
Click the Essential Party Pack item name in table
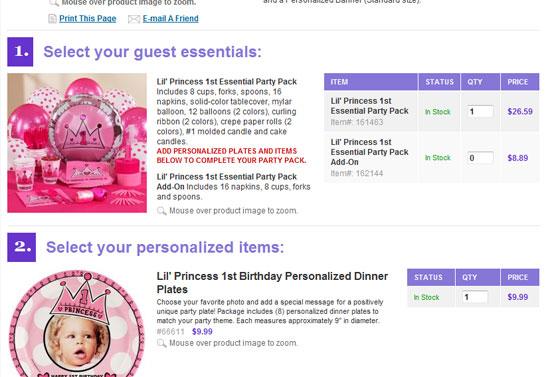pyautogui.click(x=369, y=106)
